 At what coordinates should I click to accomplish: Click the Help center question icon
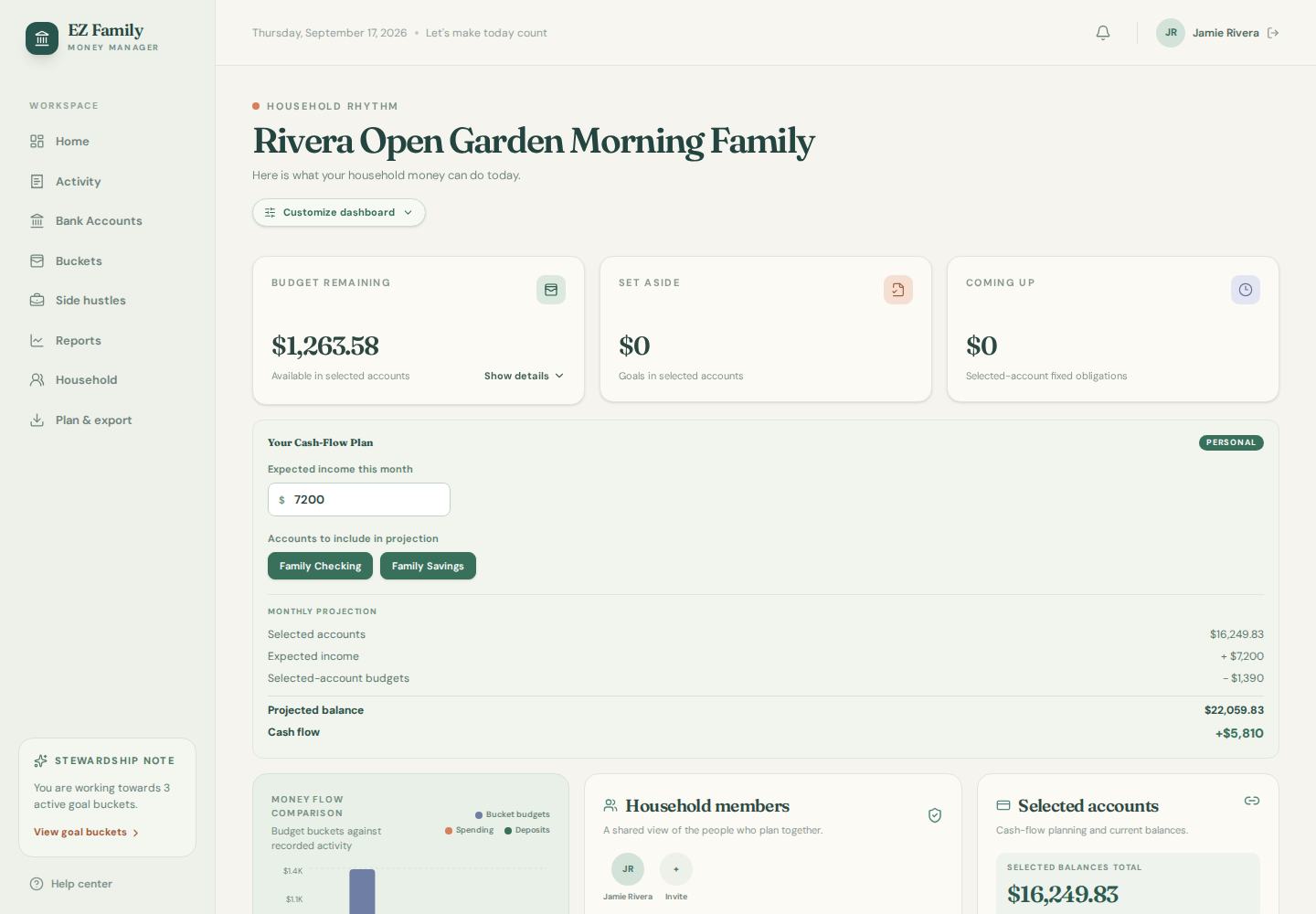37,884
